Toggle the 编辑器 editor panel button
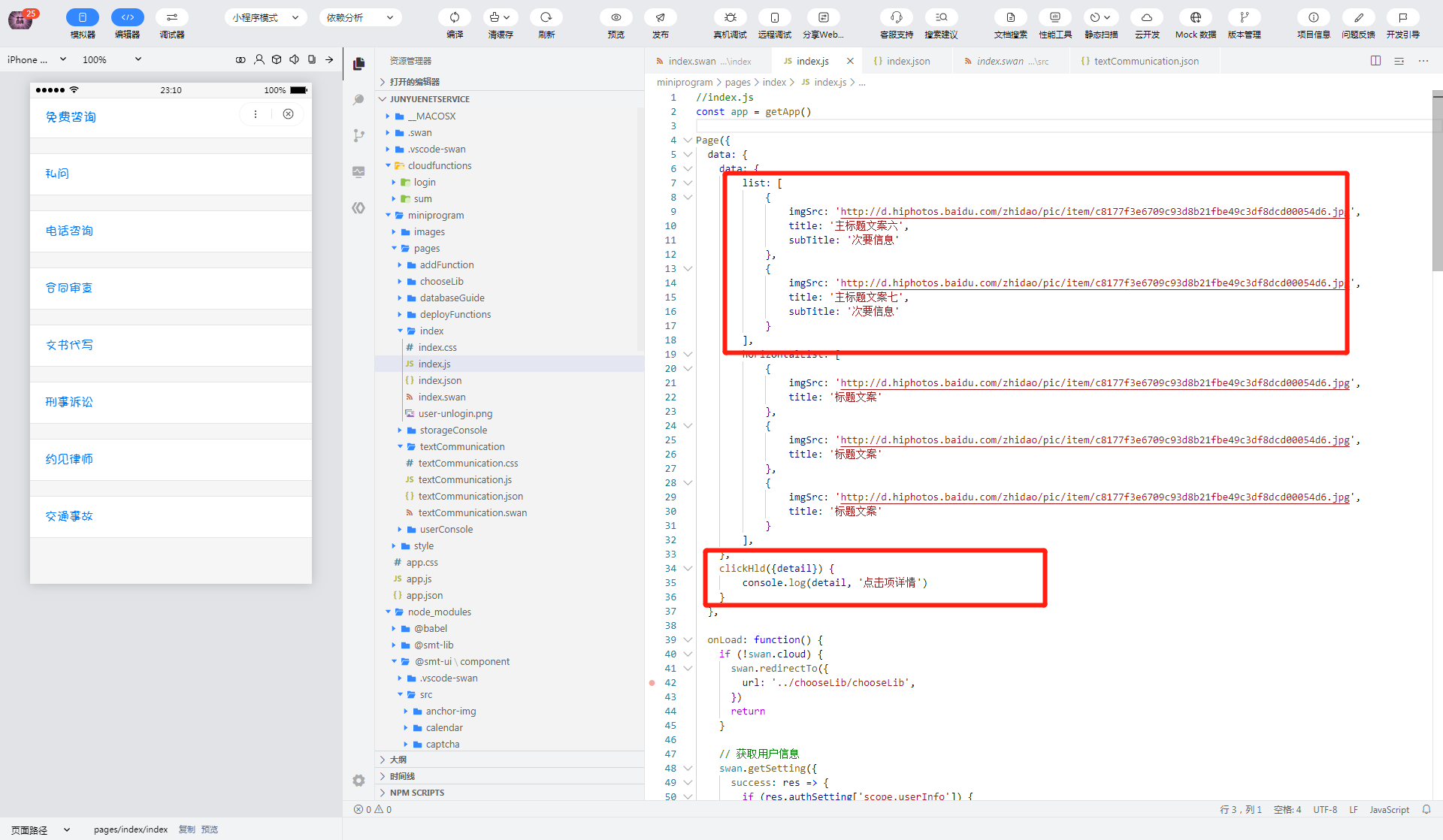 coord(127,17)
